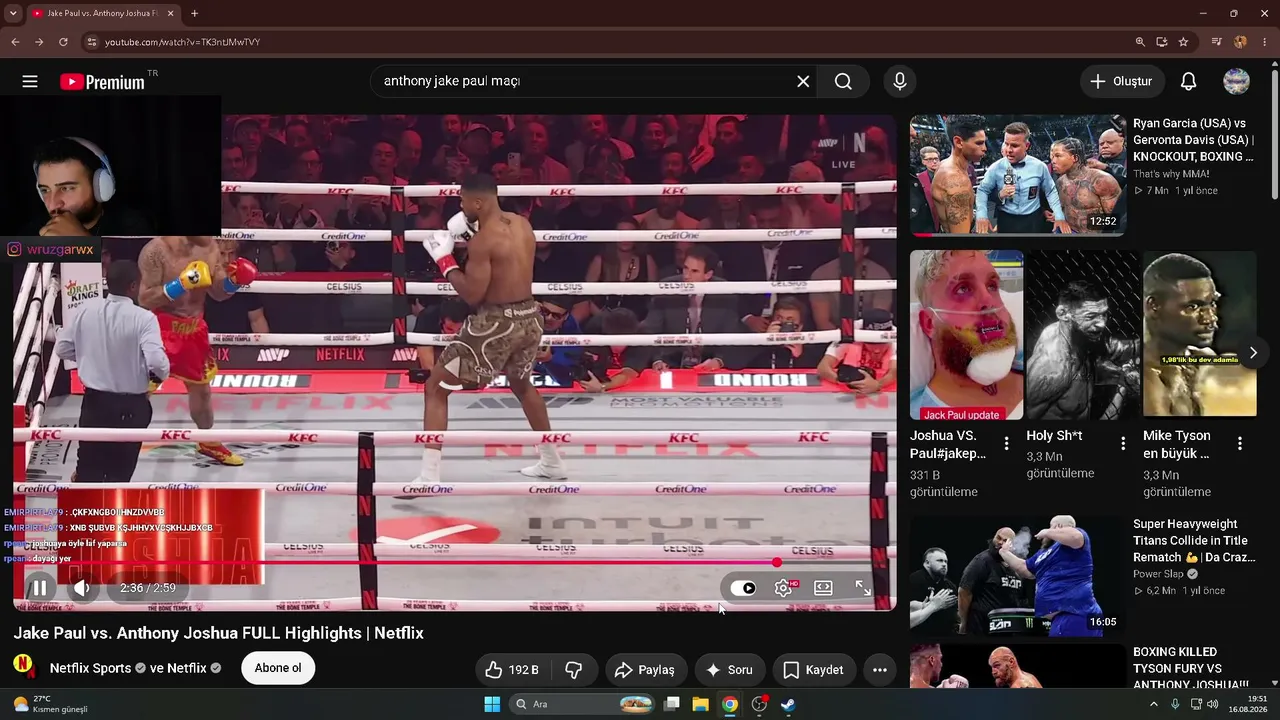Image resolution: width=1280 pixels, height=720 pixels.
Task: Open the Power Slap channel name
Action: coord(1158,574)
